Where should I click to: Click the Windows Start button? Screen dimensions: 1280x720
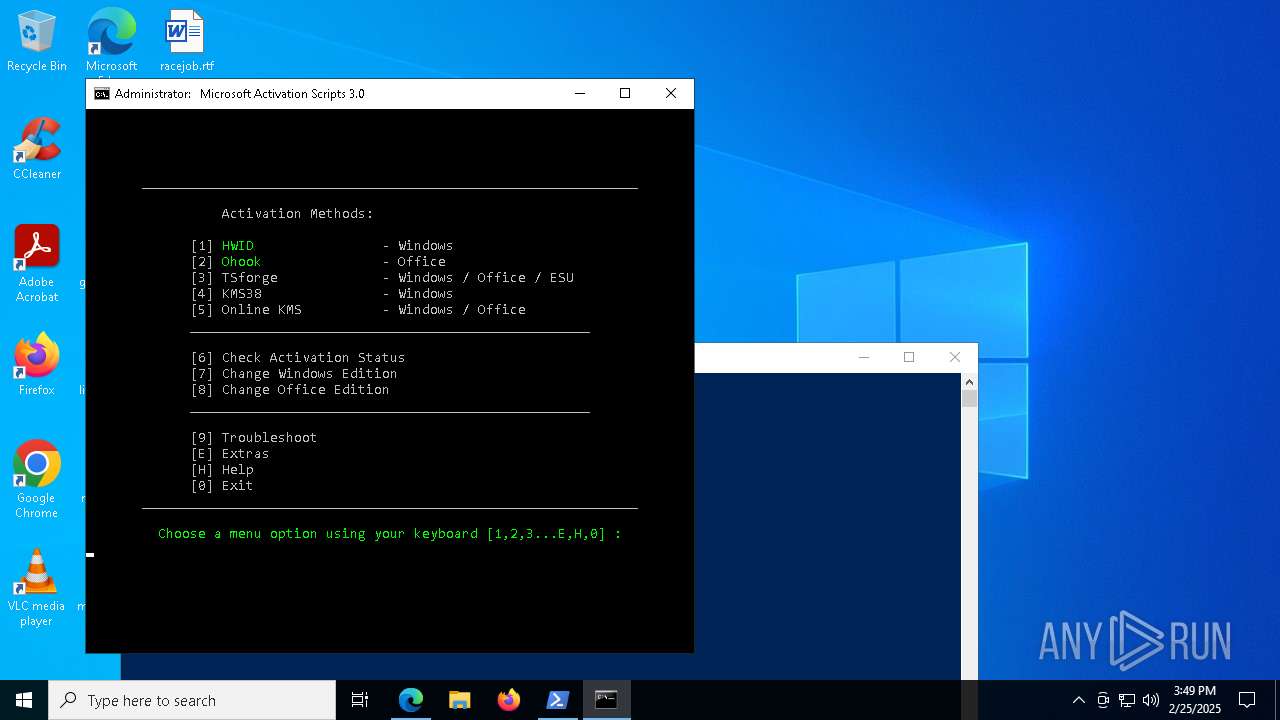point(24,700)
